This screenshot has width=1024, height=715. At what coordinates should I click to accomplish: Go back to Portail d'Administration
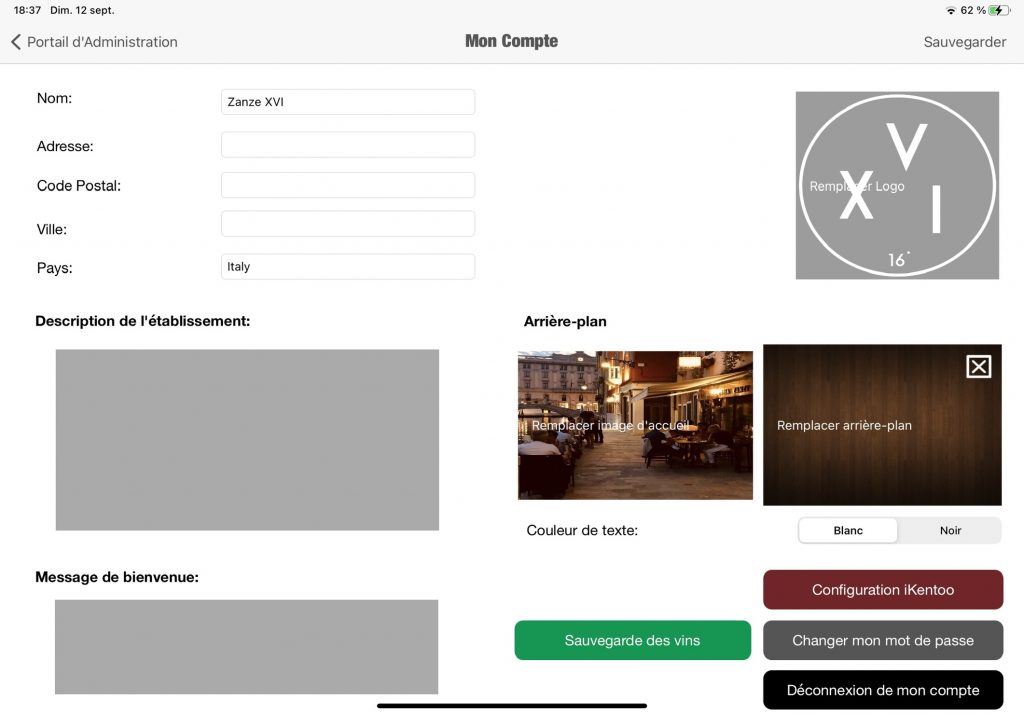[x=95, y=42]
